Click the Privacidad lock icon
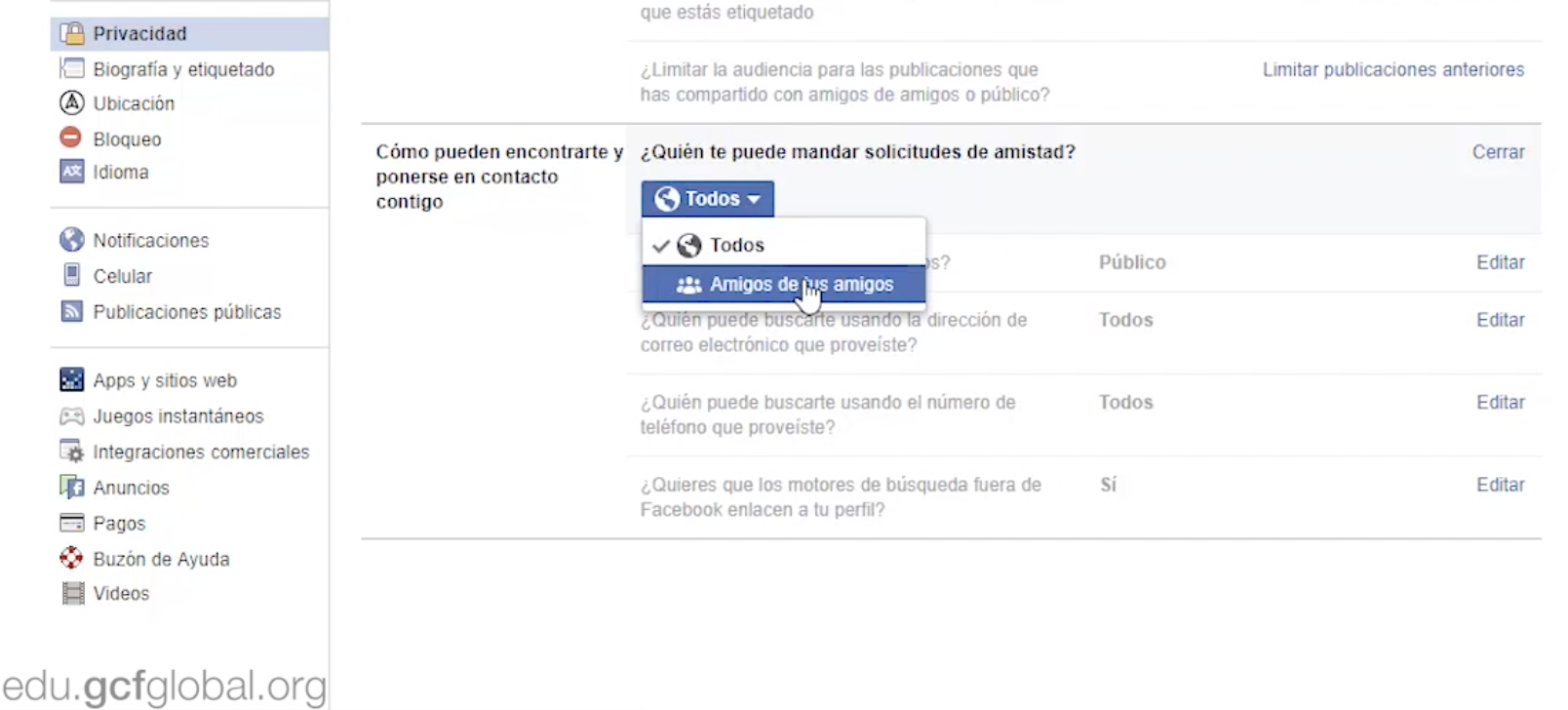 (x=72, y=33)
